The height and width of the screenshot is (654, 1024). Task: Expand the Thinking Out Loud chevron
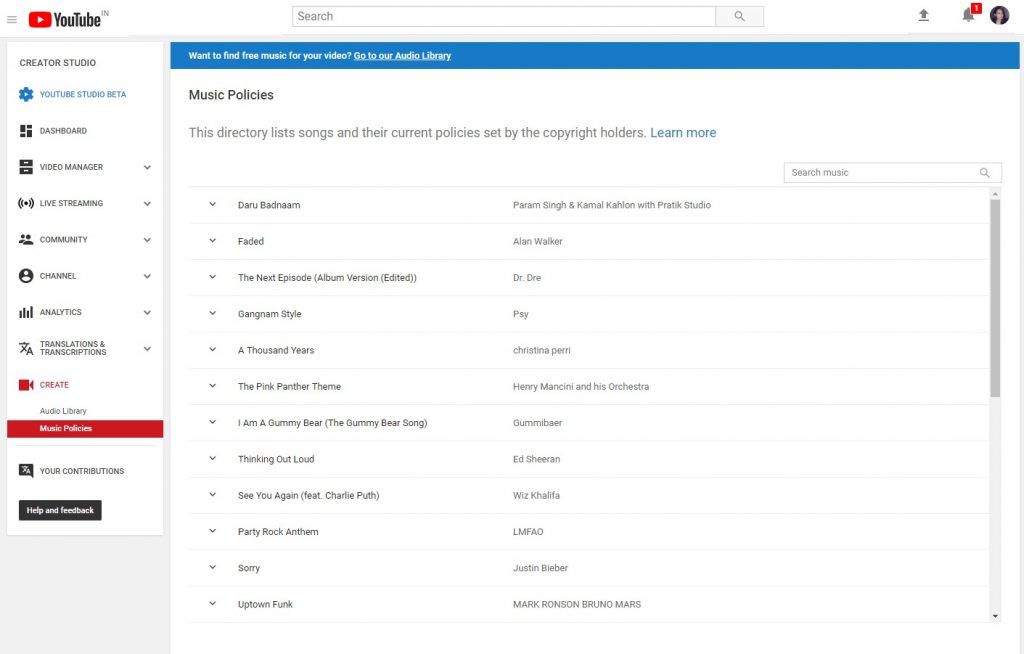[212, 458]
